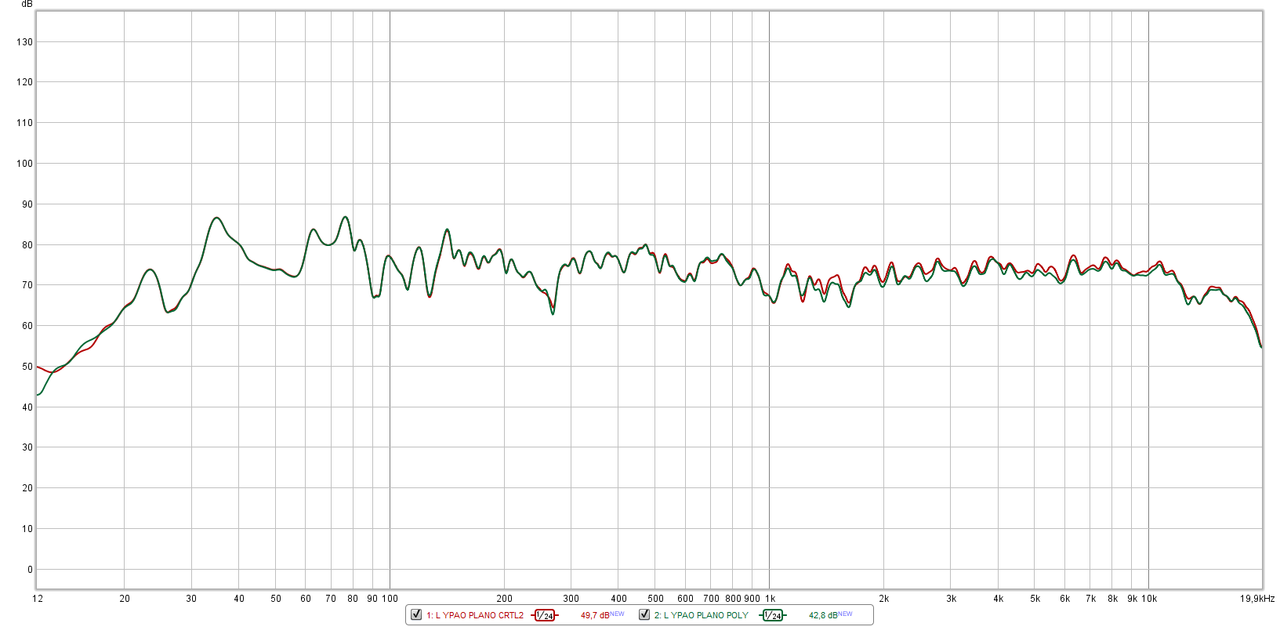Viewport: 1280px width, 626px height.
Task: Click the 100 frequency axis label
Action: (389, 598)
